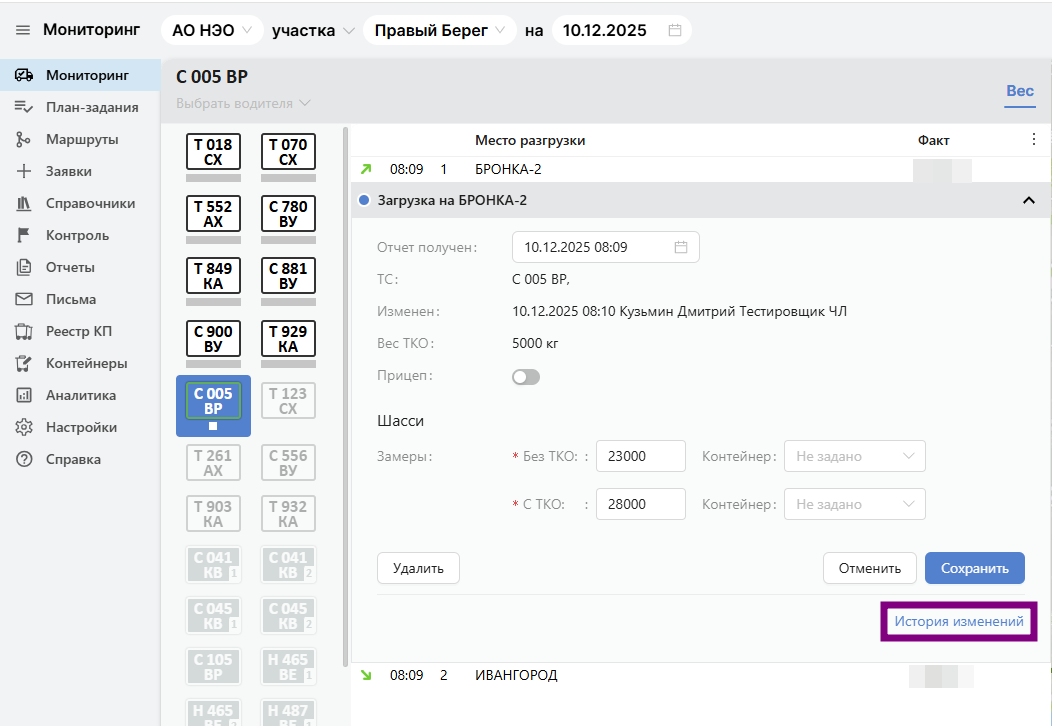Open Настройки via the gear icon
Image resolution: width=1052 pixels, height=726 pixels.
pos(24,427)
